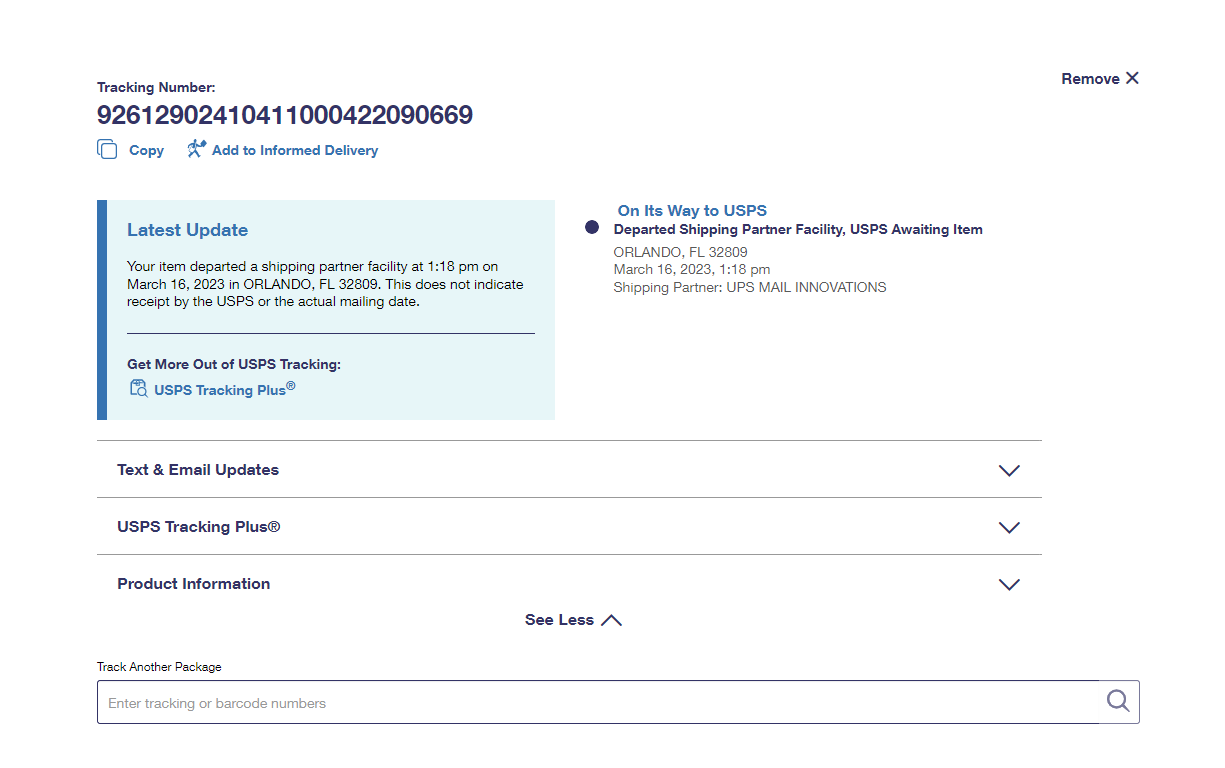Click the On Its Way to USPS heading
The width and height of the screenshot is (1225, 768).
click(692, 210)
